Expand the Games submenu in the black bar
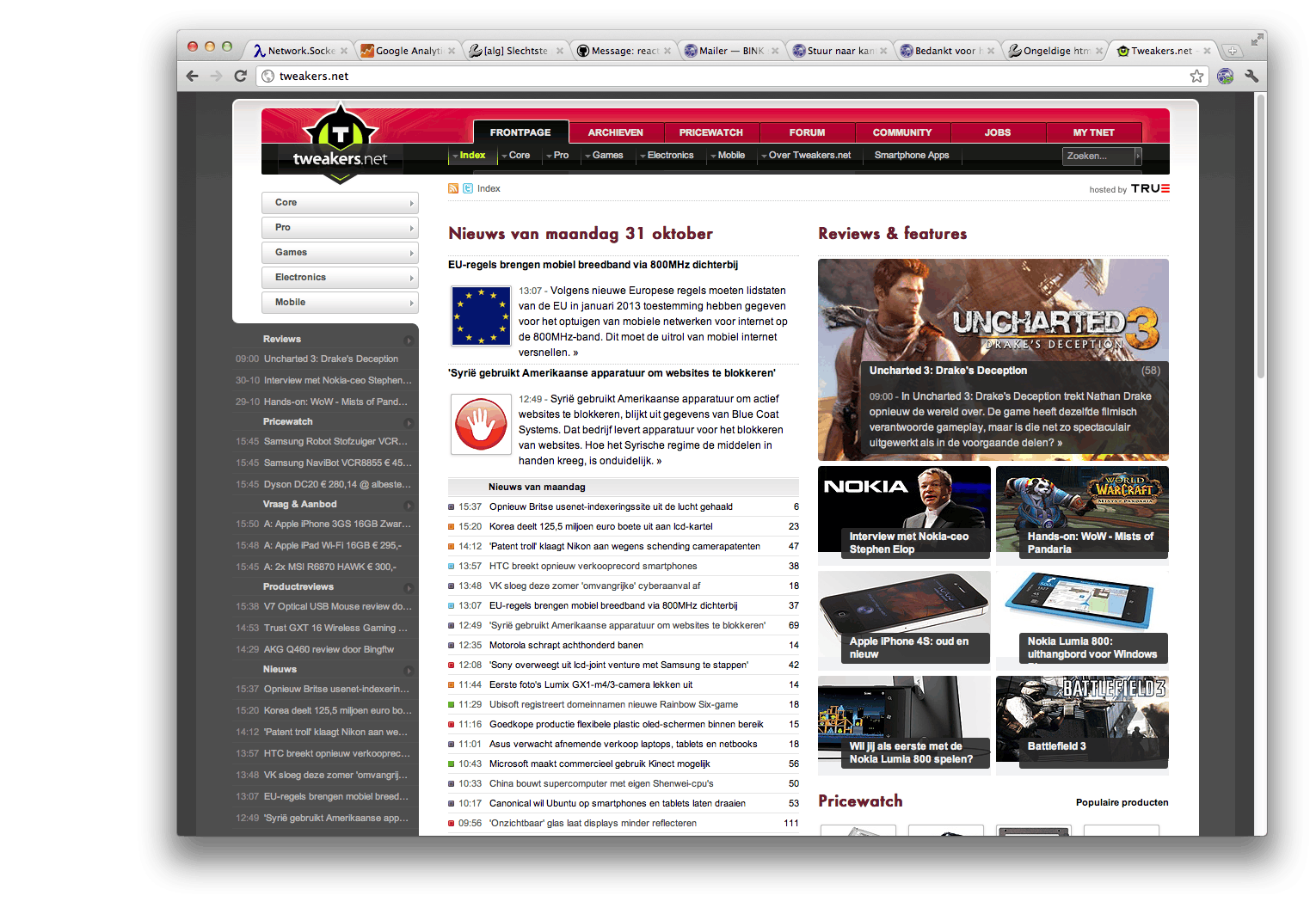 point(605,156)
